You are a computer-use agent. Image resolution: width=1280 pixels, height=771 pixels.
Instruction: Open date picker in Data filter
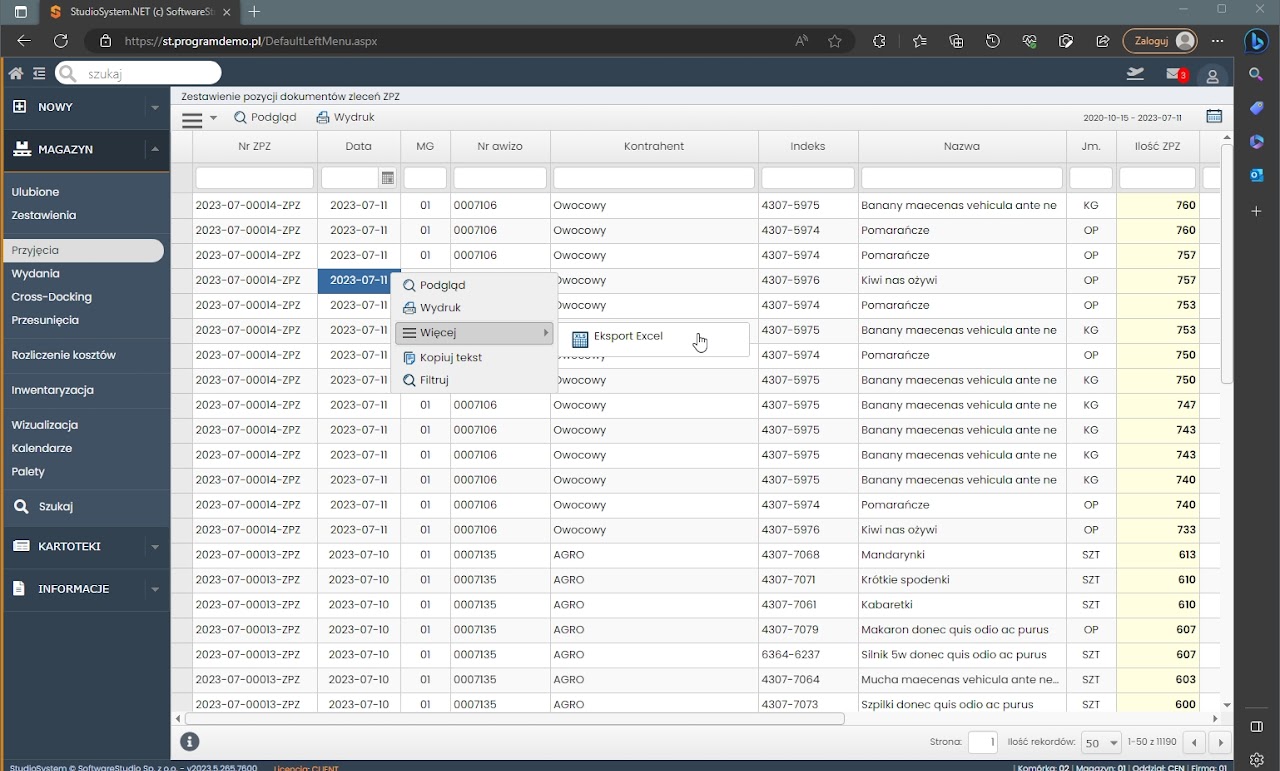[388, 178]
